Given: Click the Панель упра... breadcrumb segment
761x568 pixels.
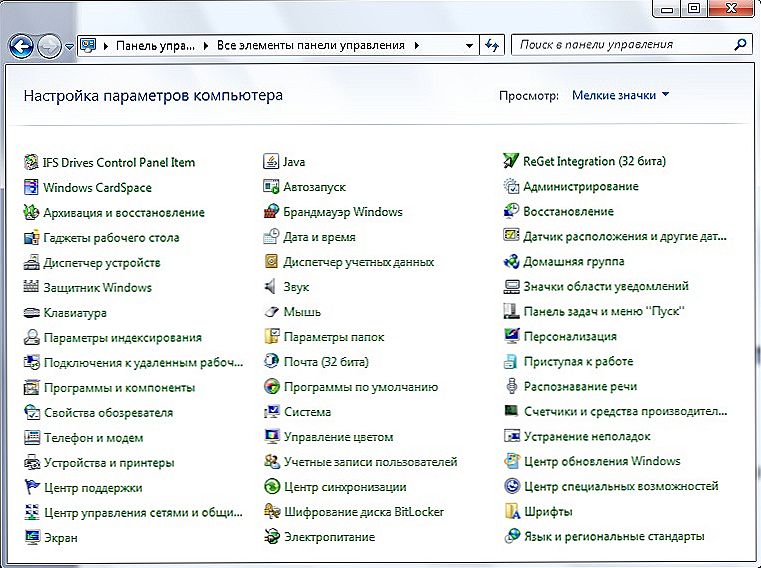Looking at the screenshot, I should (x=155, y=46).
